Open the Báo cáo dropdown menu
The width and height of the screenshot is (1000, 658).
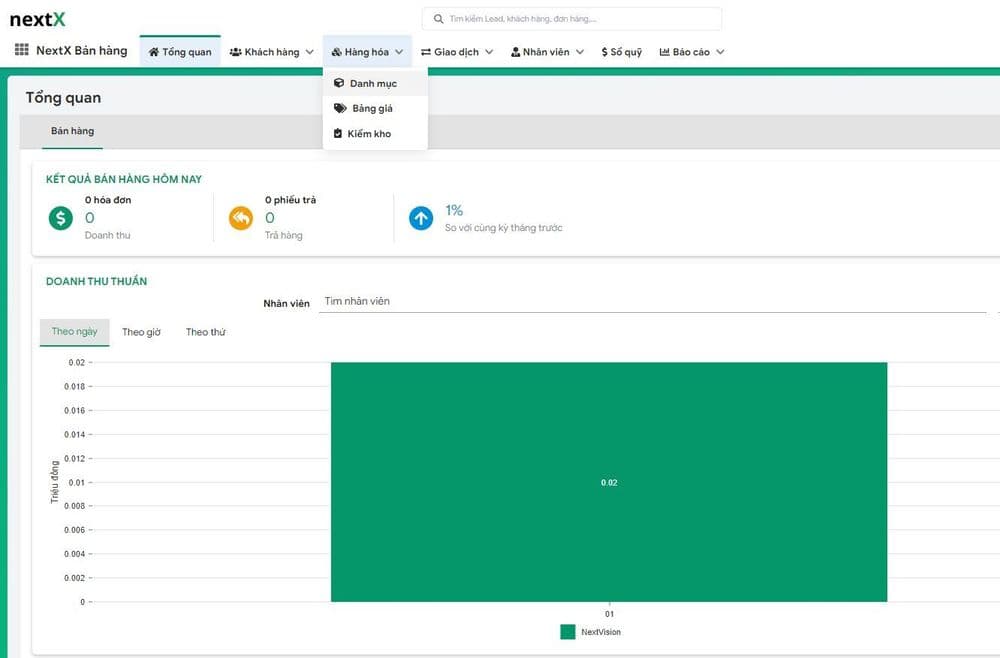(691, 52)
